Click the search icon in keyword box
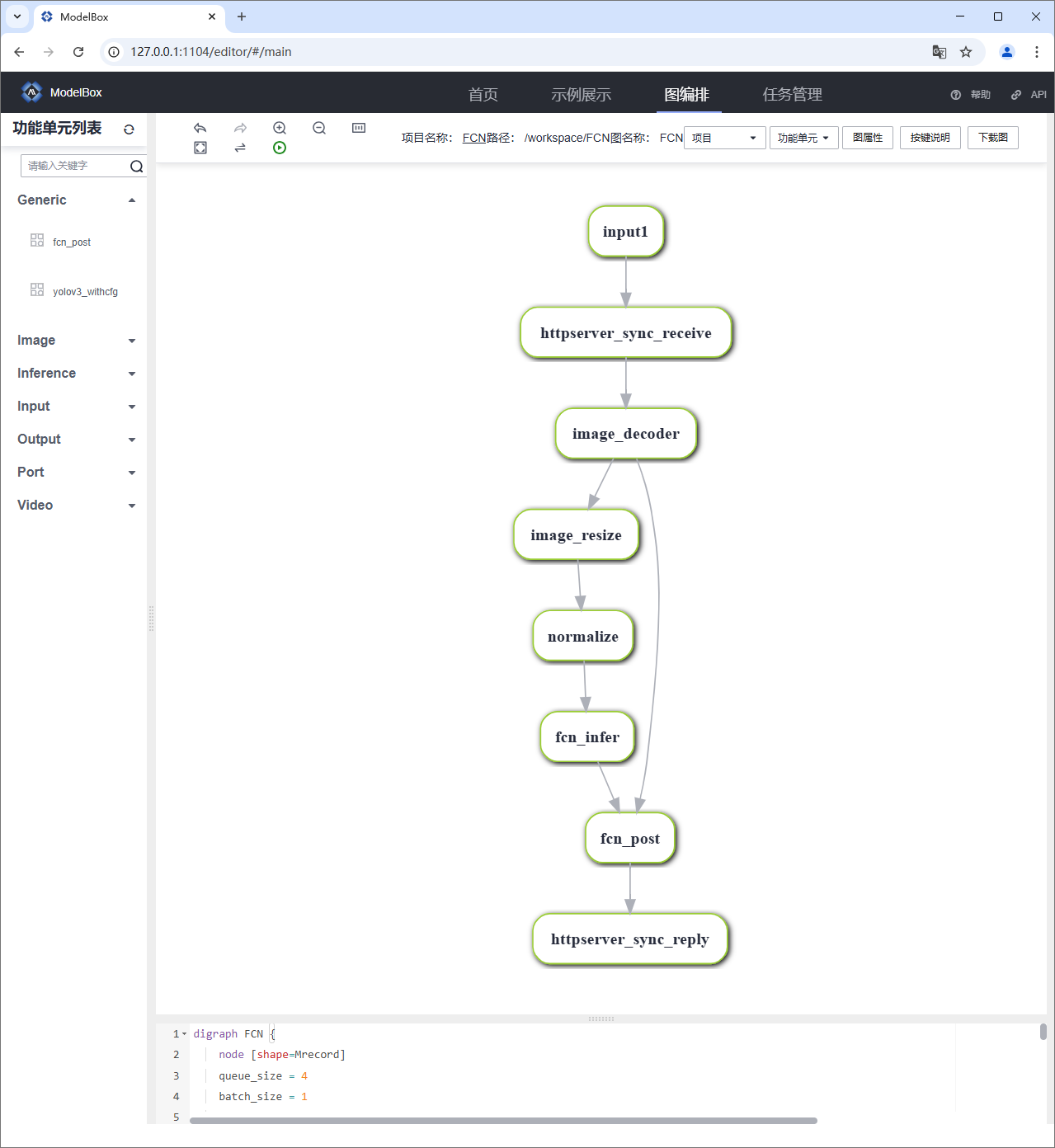 (136, 167)
